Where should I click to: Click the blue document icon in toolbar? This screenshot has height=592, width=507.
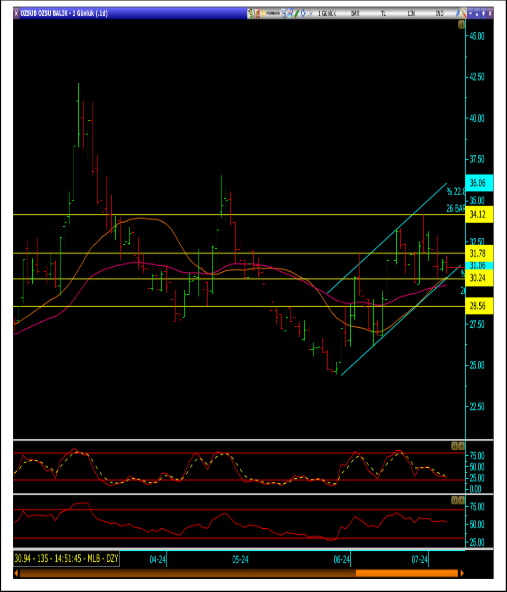click(284, 14)
